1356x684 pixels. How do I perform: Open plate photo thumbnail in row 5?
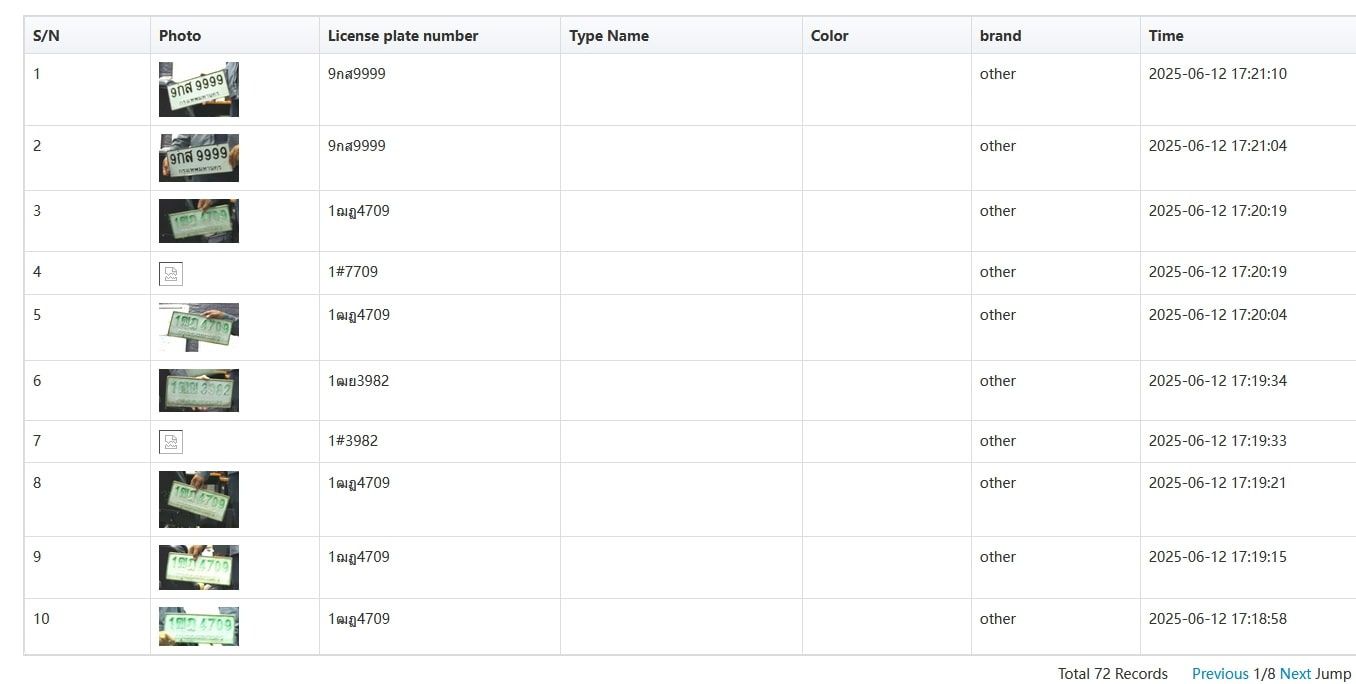pos(199,327)
